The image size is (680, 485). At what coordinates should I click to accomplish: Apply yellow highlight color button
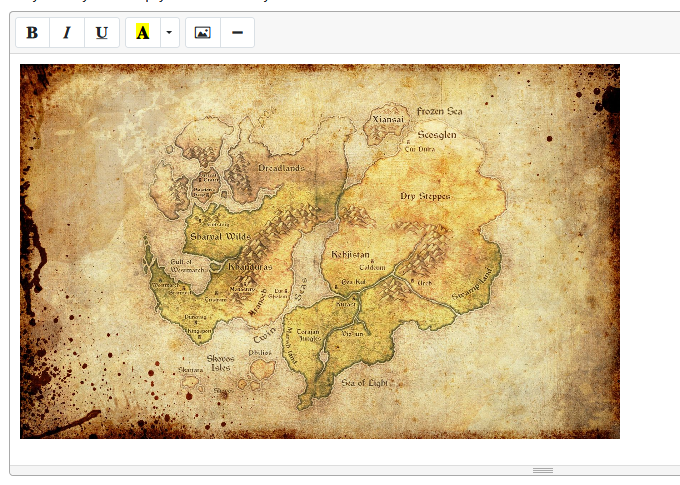143,33
